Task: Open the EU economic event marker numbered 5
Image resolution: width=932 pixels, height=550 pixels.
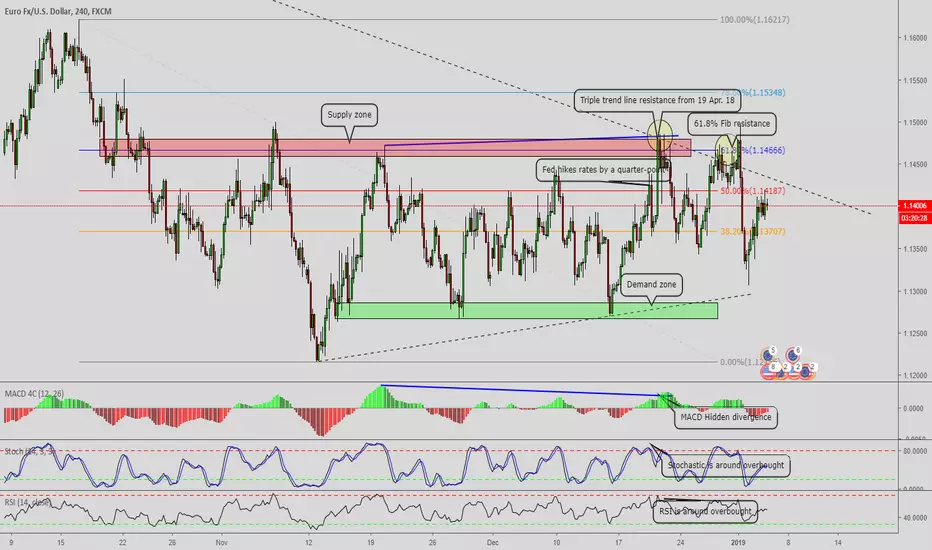Action: pyautogui.click(x=769, y=354)
